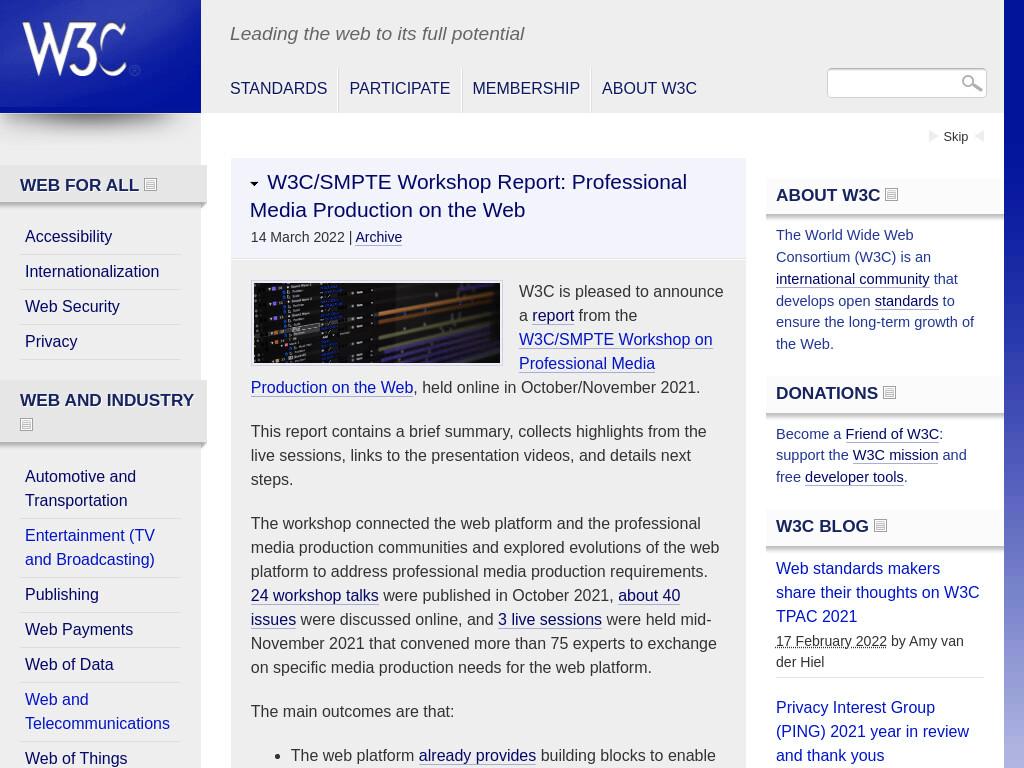Click the '14 March 2022' date text
The image size is (1024, 768).
pyautogui.click(x=297, y=237)
